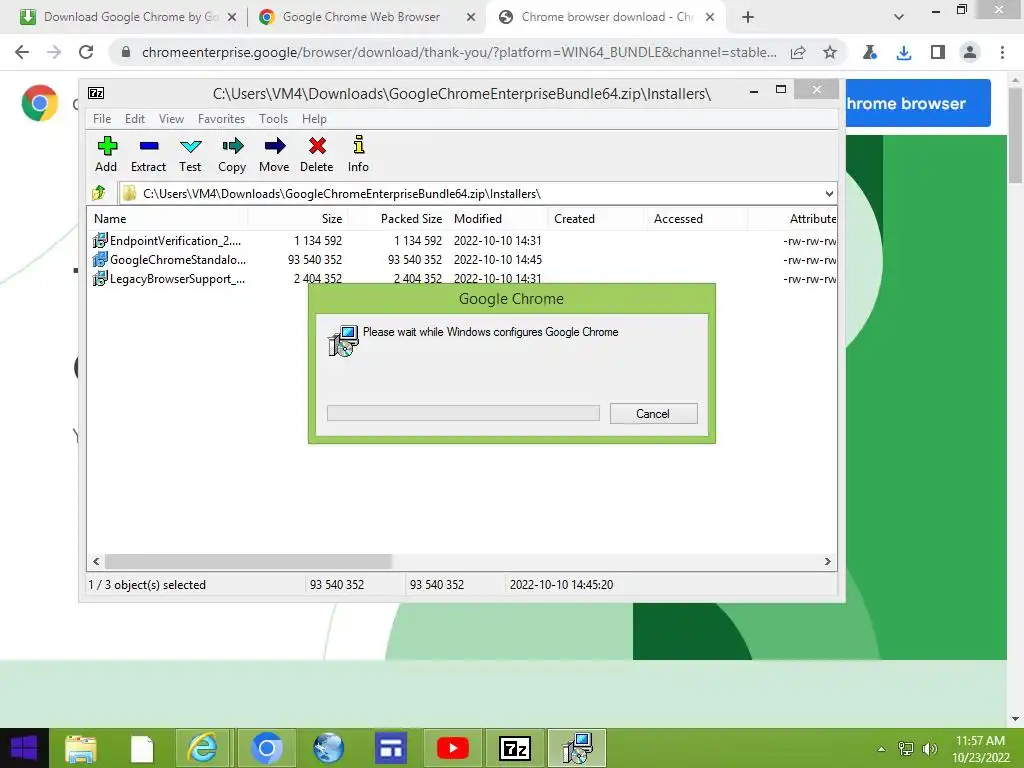Viewport: 1024px width, 768px height.
Task: Sort files by the Size column
Action: [298, 219]
